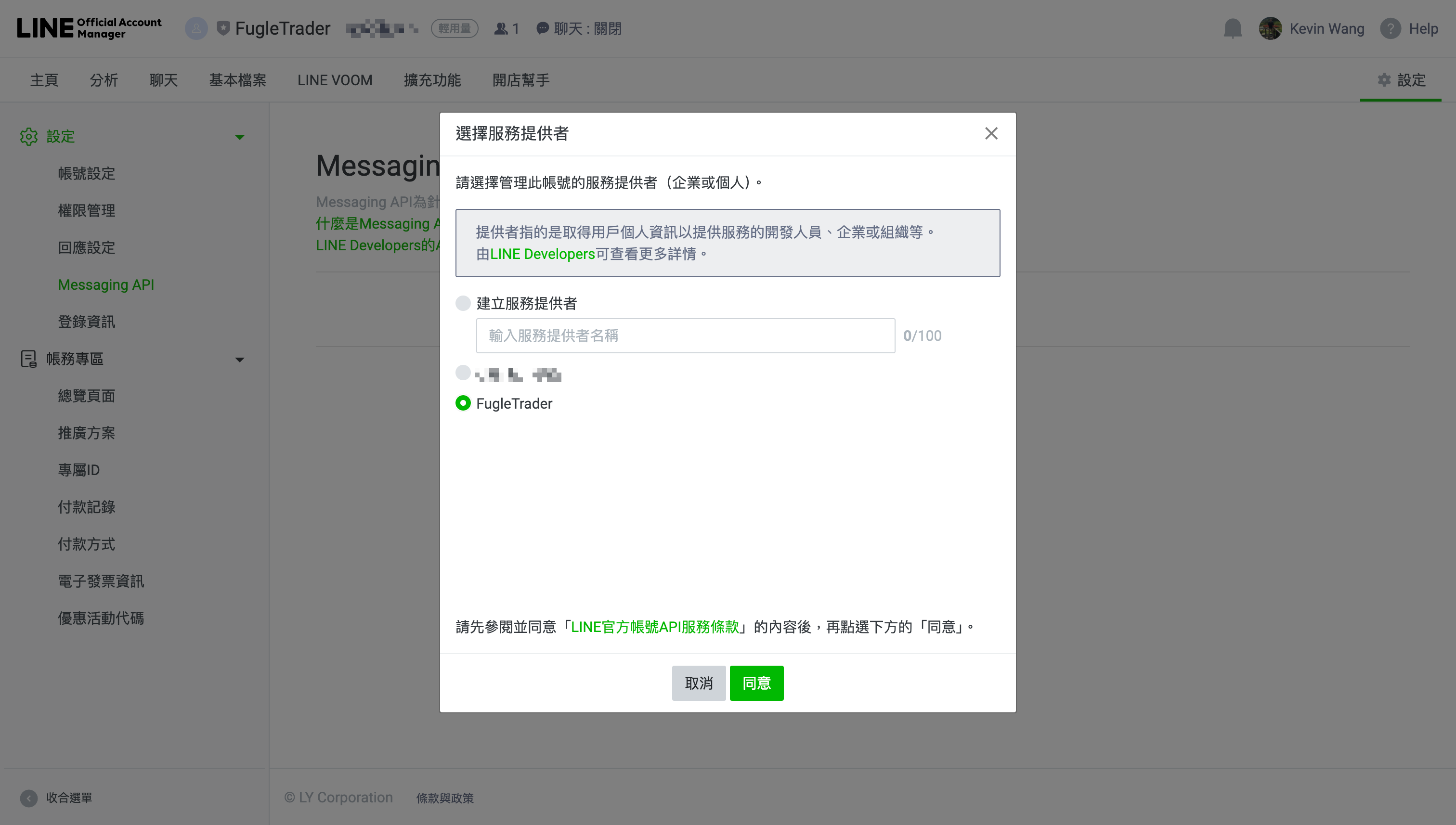Click the friends count person icon
Image resolution: width=1456 pixels, height=825 pixels.
point(500,28)
